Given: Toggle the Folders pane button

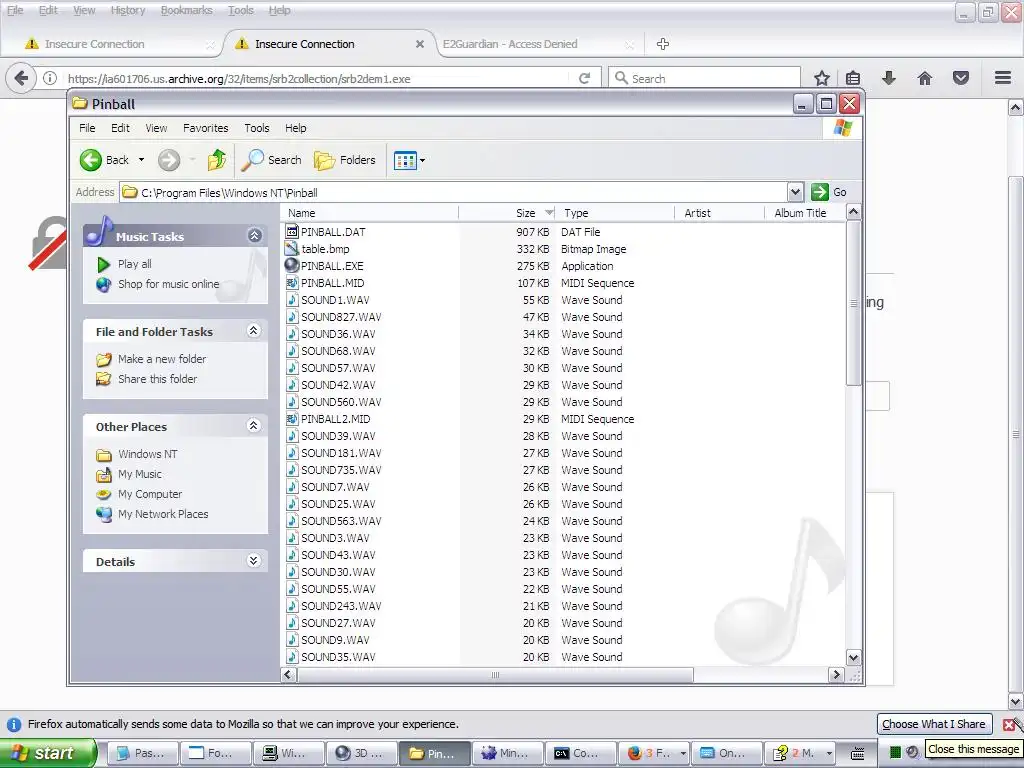Looking at the screenshot, I should coord(345,160).
